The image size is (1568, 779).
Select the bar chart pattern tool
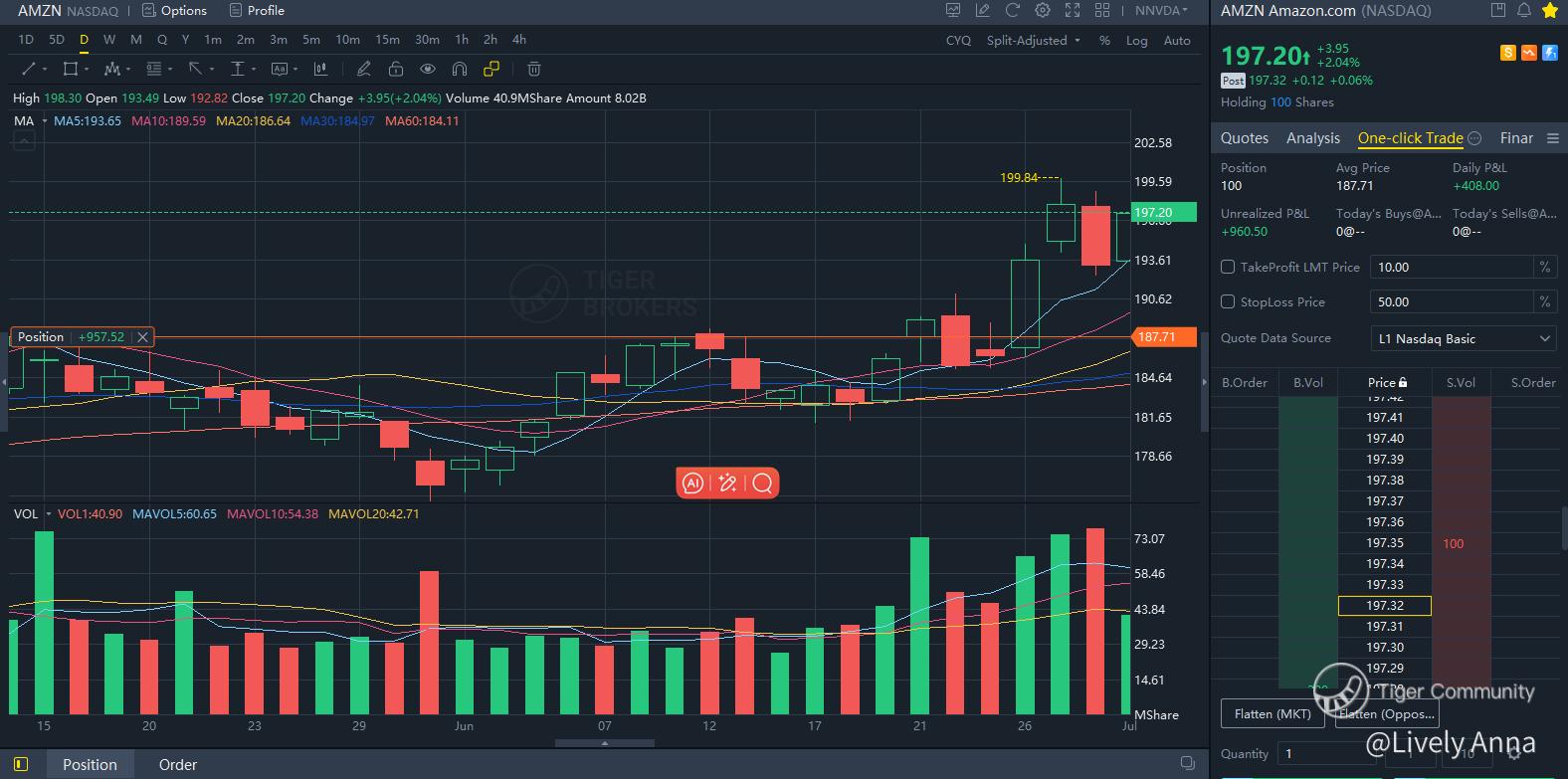pyautogui.click(x=320, y=69)
